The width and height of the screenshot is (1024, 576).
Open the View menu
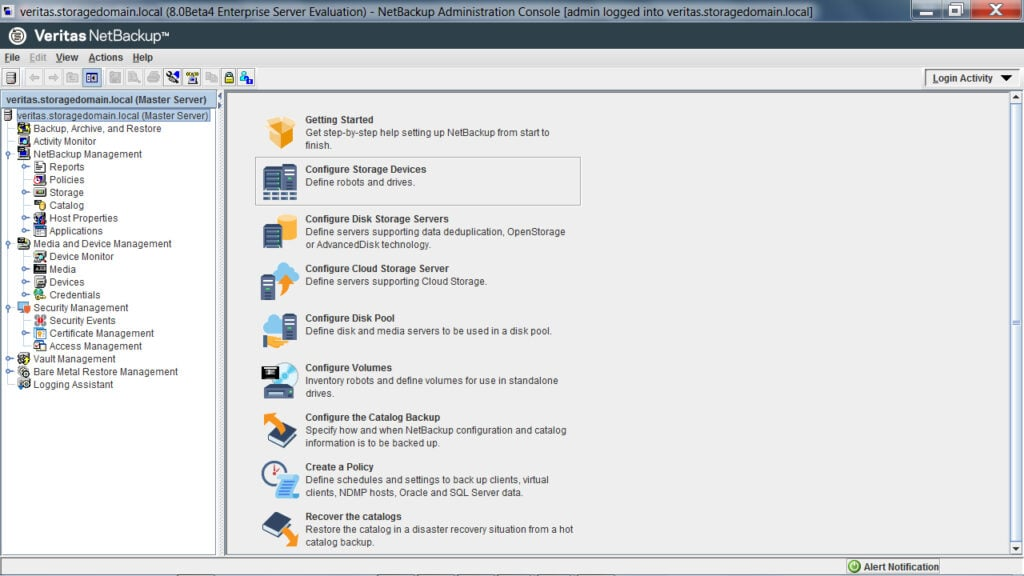tap(66, 57)
